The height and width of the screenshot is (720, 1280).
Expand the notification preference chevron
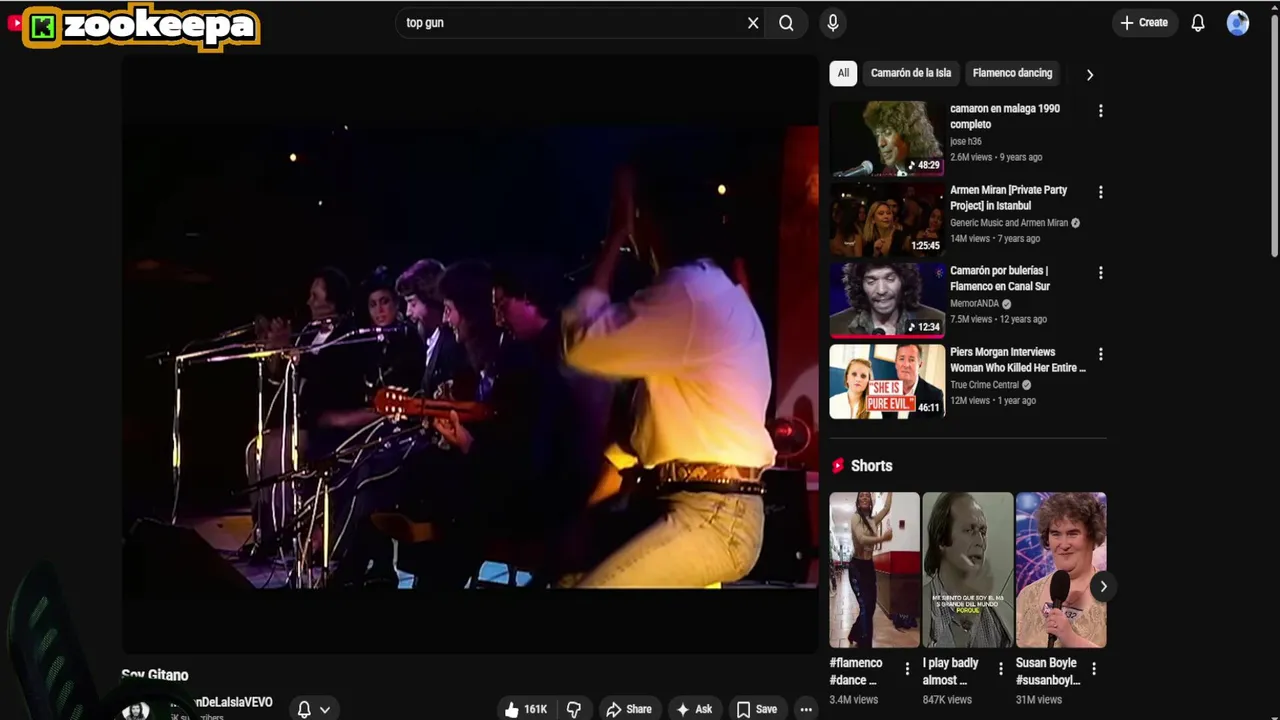[x=324, y=710]
